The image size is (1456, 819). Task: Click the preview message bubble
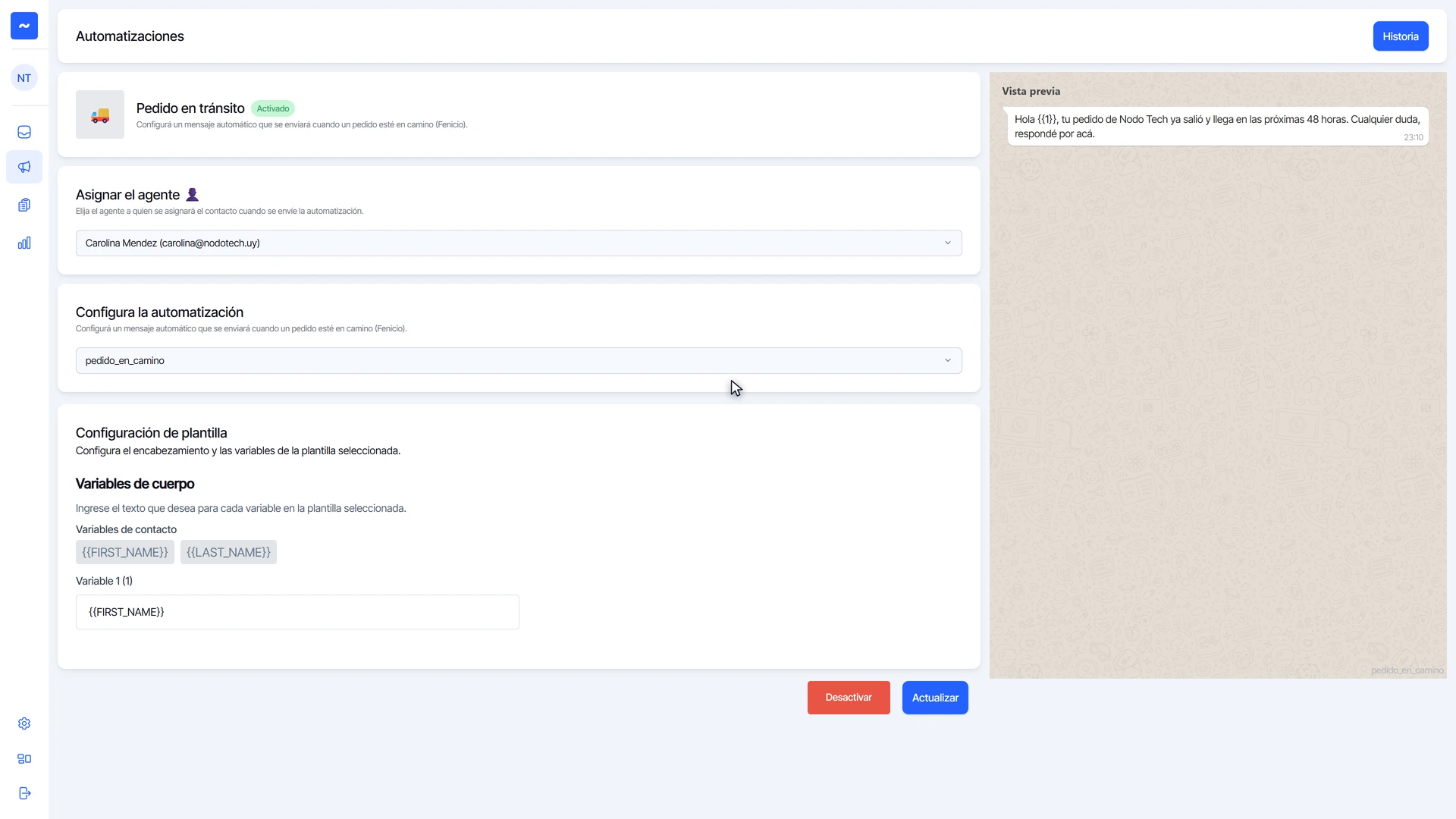tap(1218, 126)
